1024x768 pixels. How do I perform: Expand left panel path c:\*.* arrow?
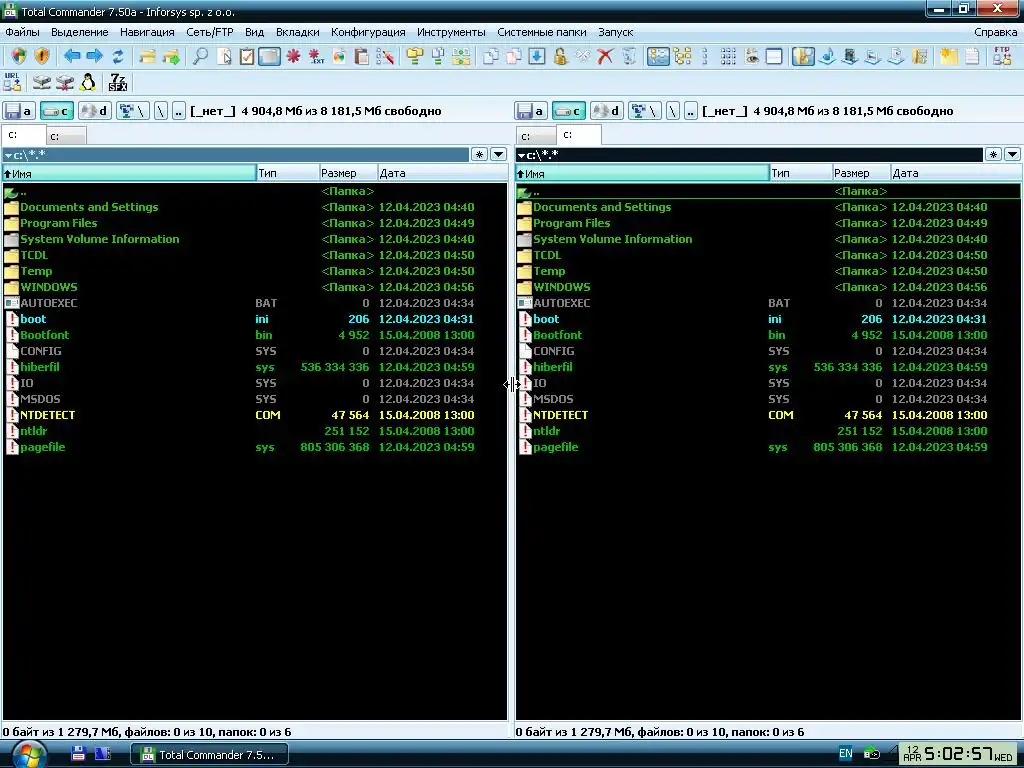8,155
